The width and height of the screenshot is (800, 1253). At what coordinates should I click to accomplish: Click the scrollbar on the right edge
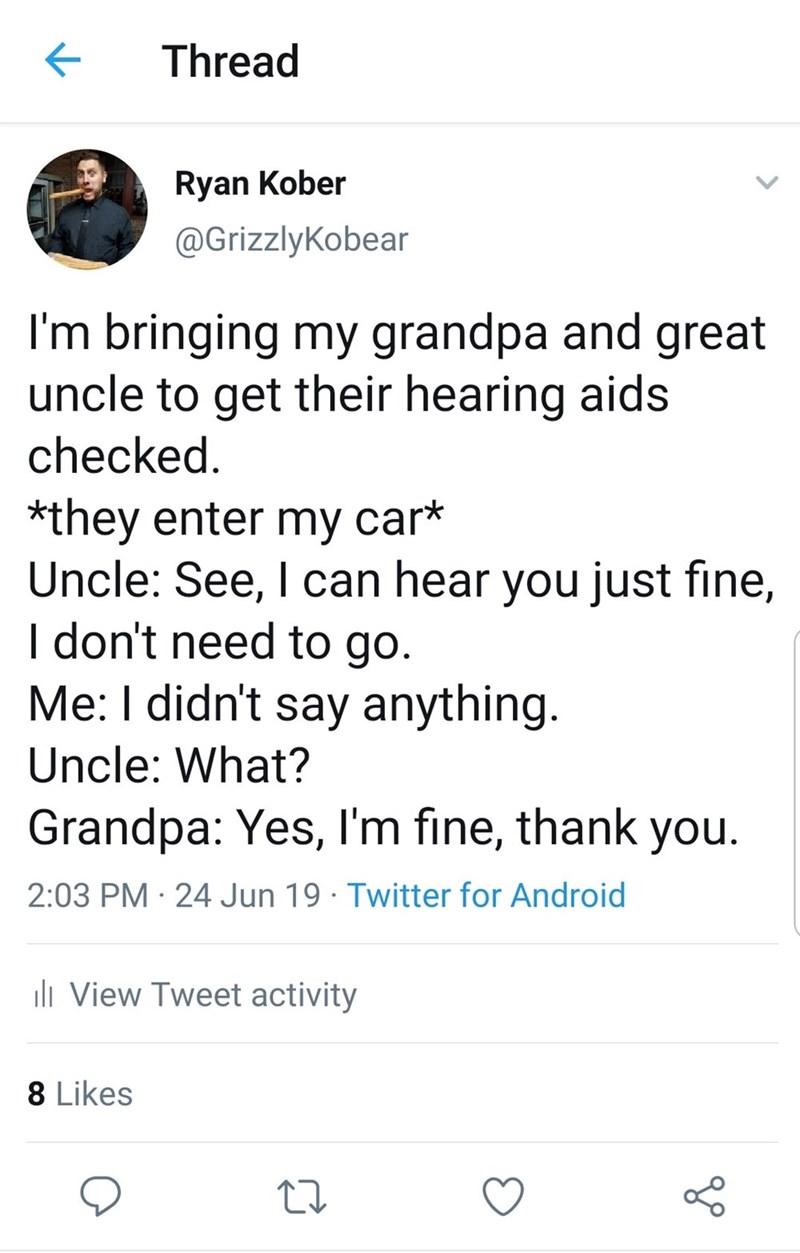pyautogui.click(x=795, y=780)
